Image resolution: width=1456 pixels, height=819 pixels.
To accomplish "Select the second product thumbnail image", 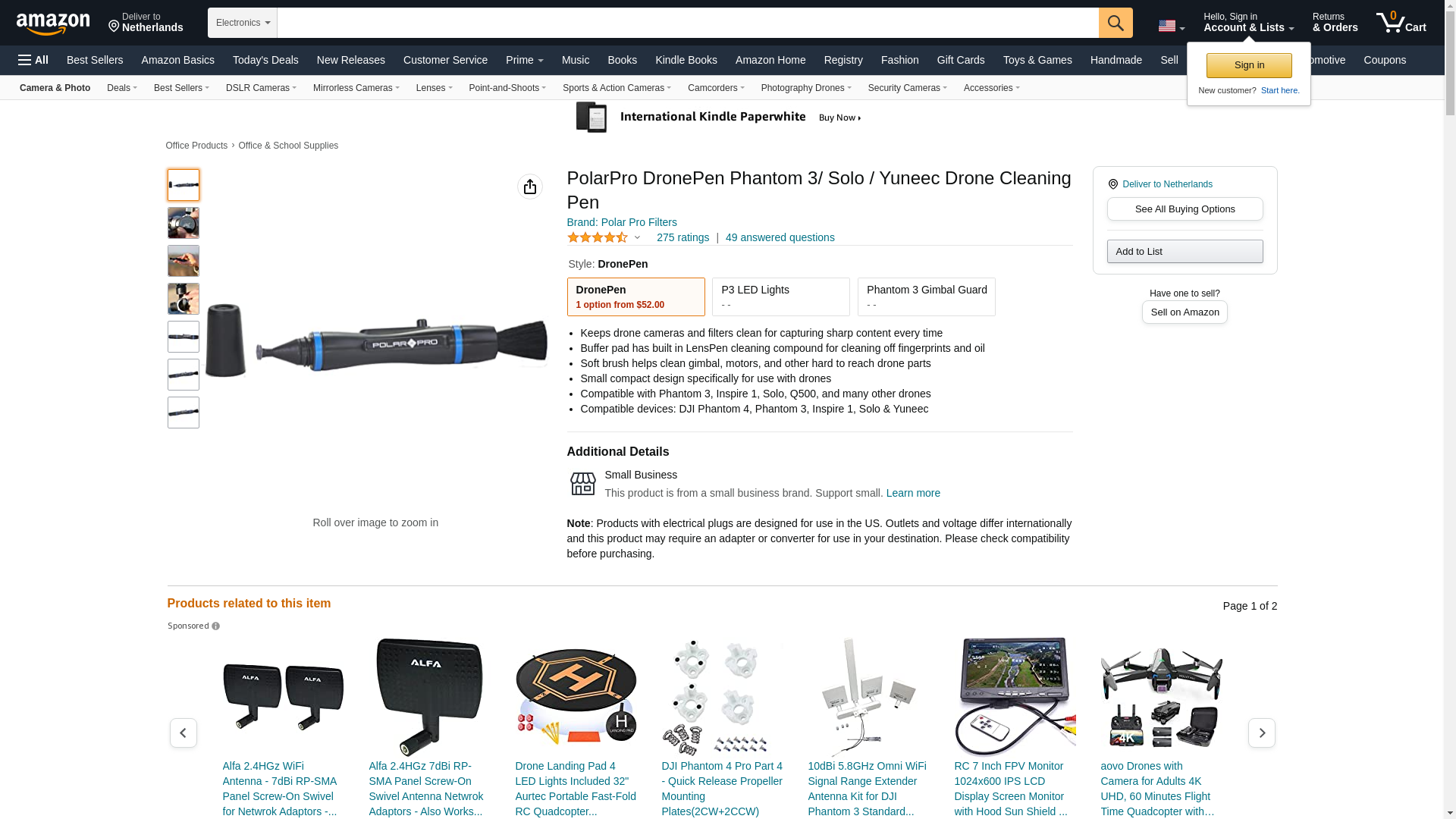I will pos(184,223).
